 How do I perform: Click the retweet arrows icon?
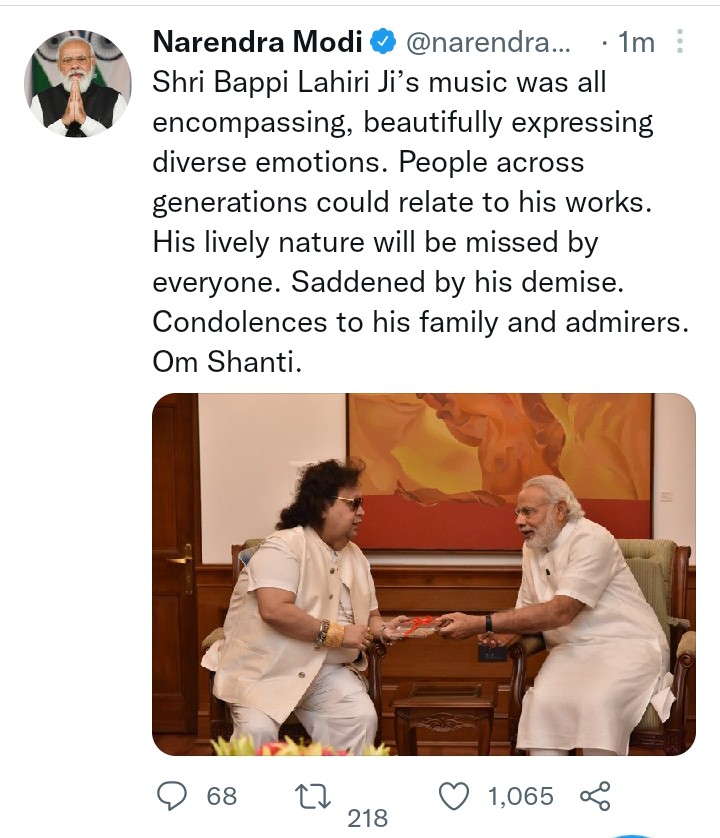[313, 796]
